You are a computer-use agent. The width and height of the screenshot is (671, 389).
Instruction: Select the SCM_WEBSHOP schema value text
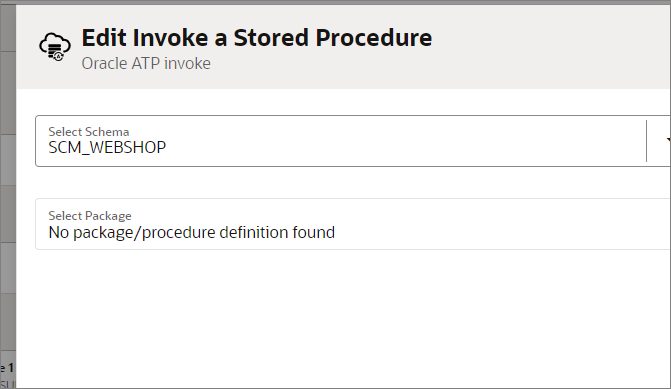click(x=107, y=148)
